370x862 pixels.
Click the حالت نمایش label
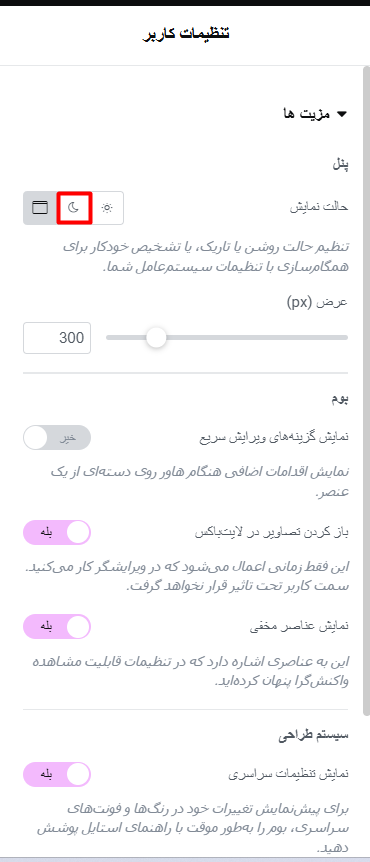point(319,208)
